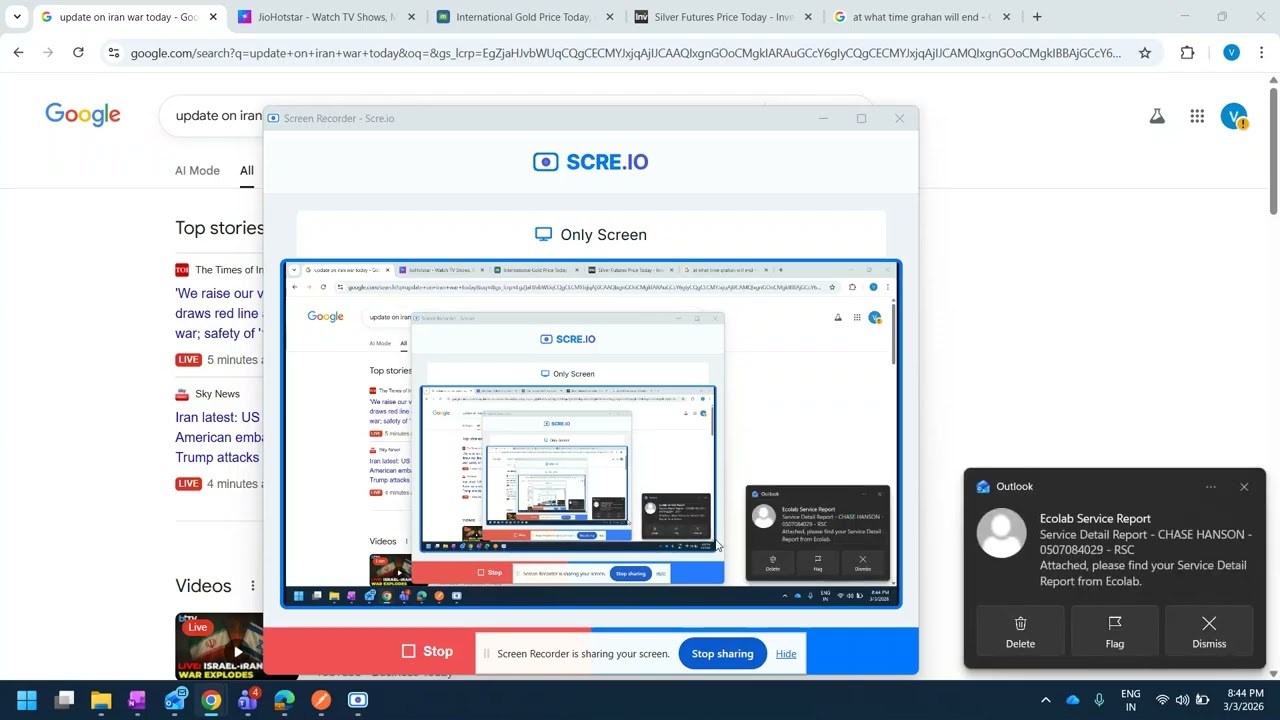Screen dimensions: 1280x720
Task: Open the orange pen app on taskbar
Action: pos(321,700)
